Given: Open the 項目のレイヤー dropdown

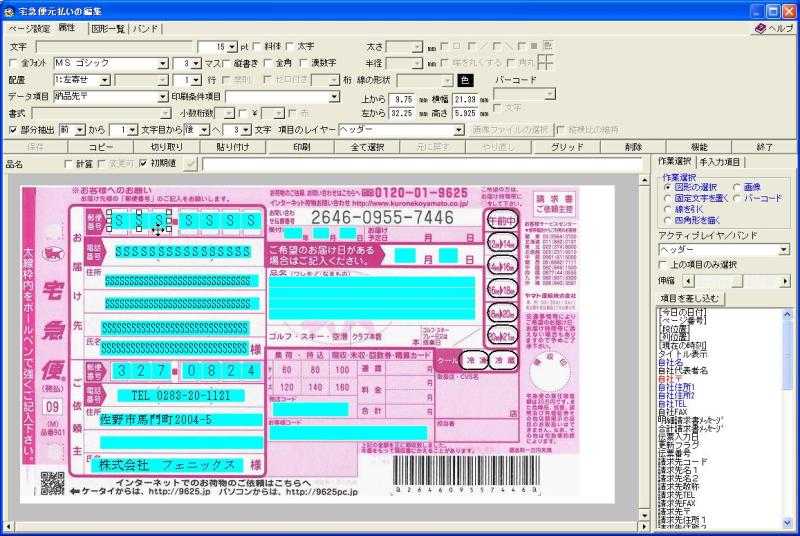Looking at the screenshot, I should point(459,130).
